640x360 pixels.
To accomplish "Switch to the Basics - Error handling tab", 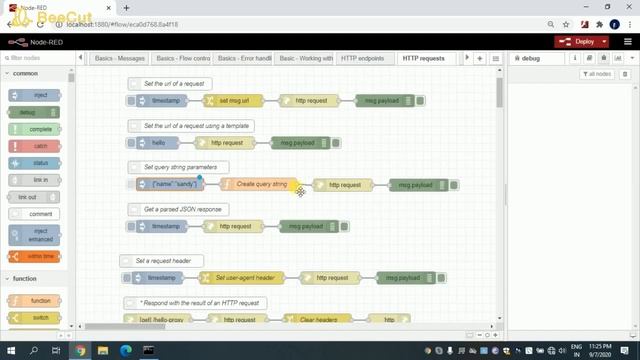I will (x=243, y=59).
